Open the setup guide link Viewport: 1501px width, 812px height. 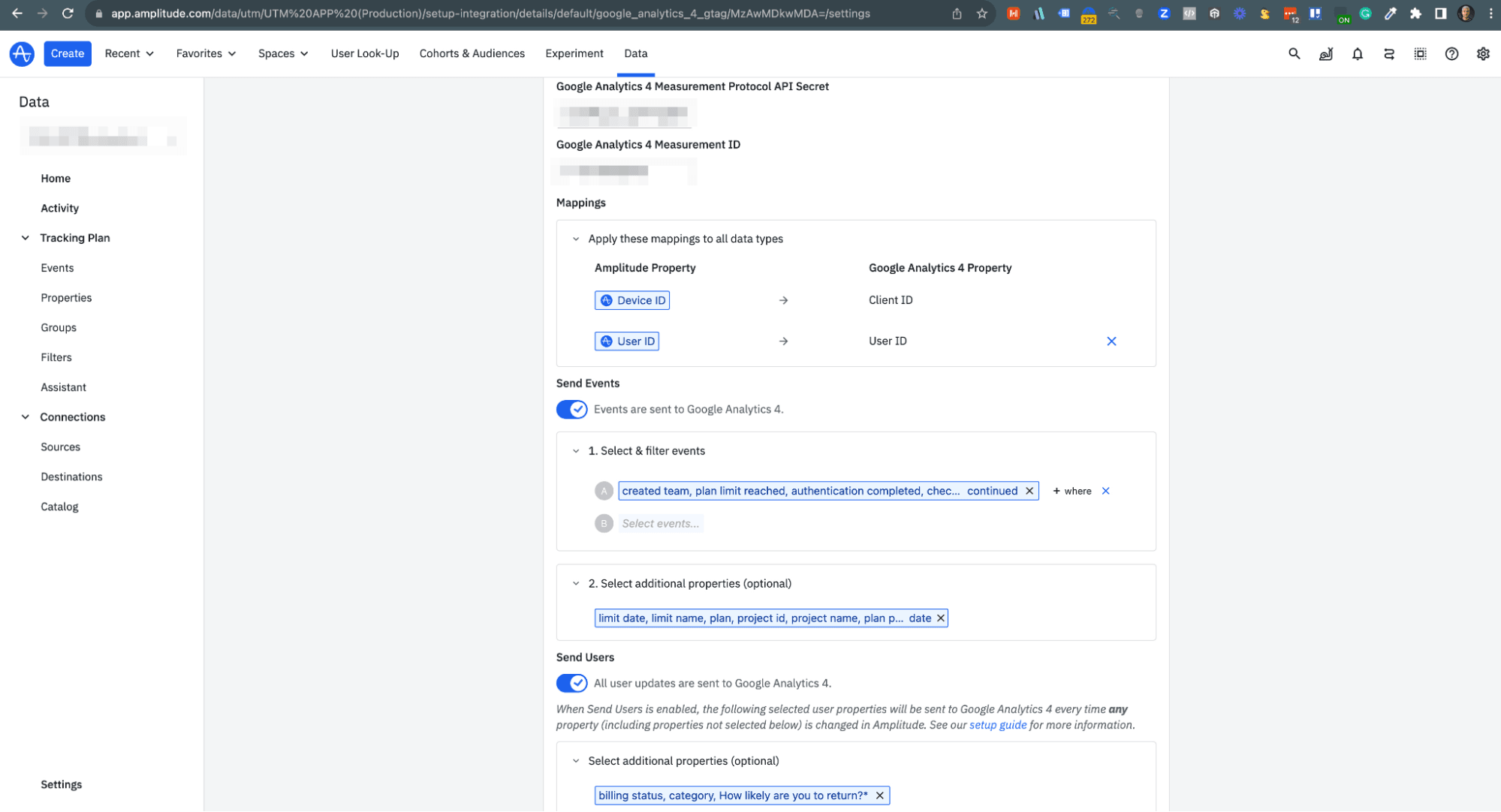coord(997,725)
